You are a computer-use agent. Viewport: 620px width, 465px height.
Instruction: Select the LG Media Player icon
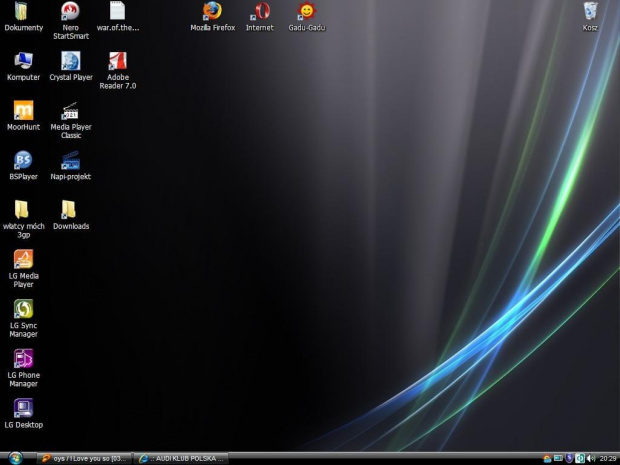23,259
